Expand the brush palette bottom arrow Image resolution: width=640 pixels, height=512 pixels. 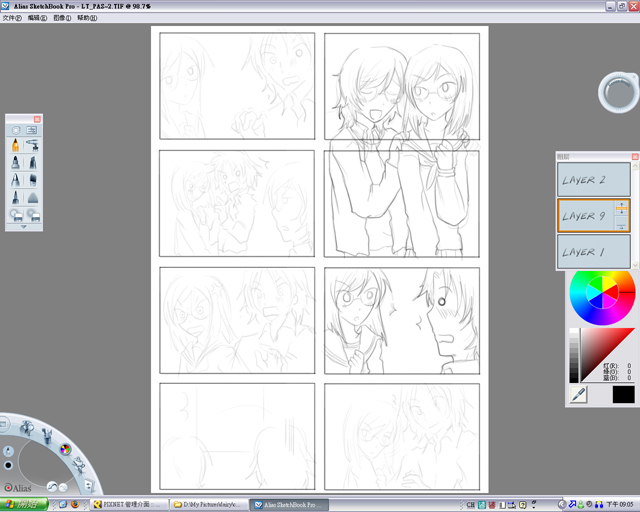pos(24,227)
